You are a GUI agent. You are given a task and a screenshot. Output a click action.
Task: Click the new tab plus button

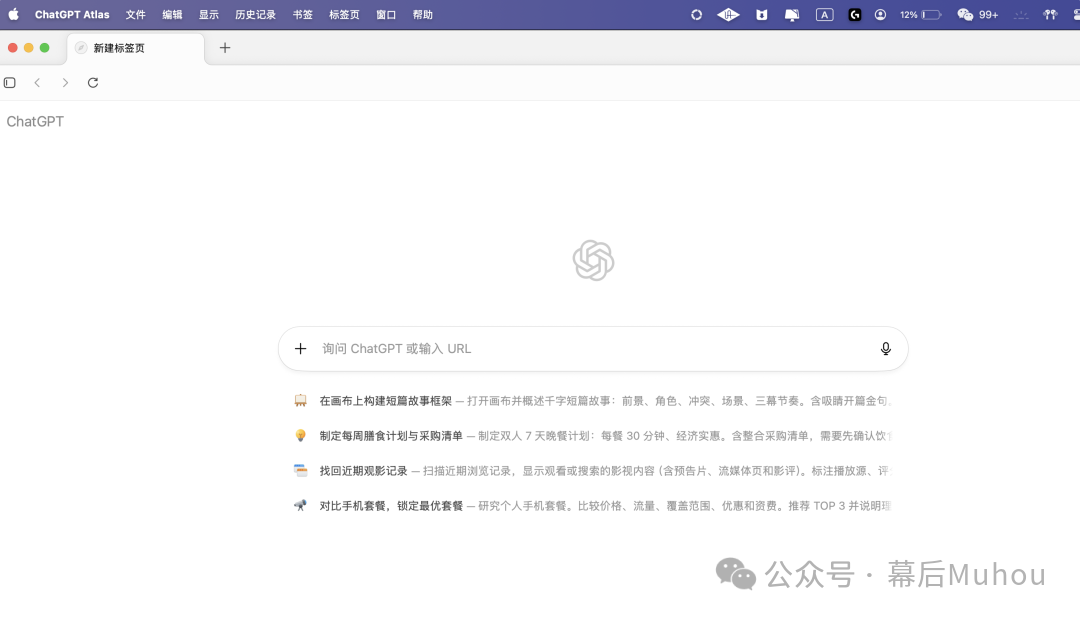coord(224,47)
